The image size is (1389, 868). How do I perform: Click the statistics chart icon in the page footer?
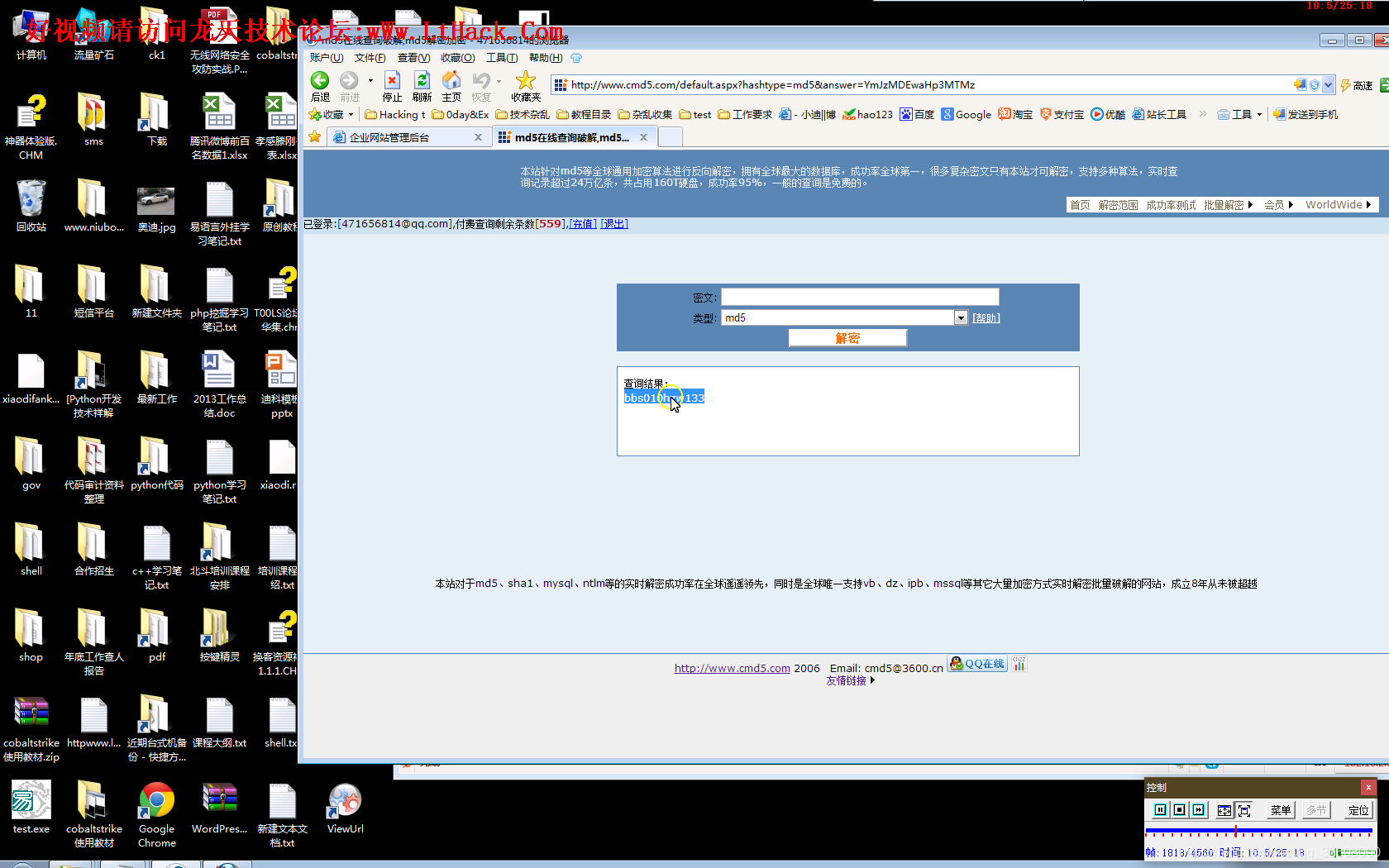(x=1019, y=664)
